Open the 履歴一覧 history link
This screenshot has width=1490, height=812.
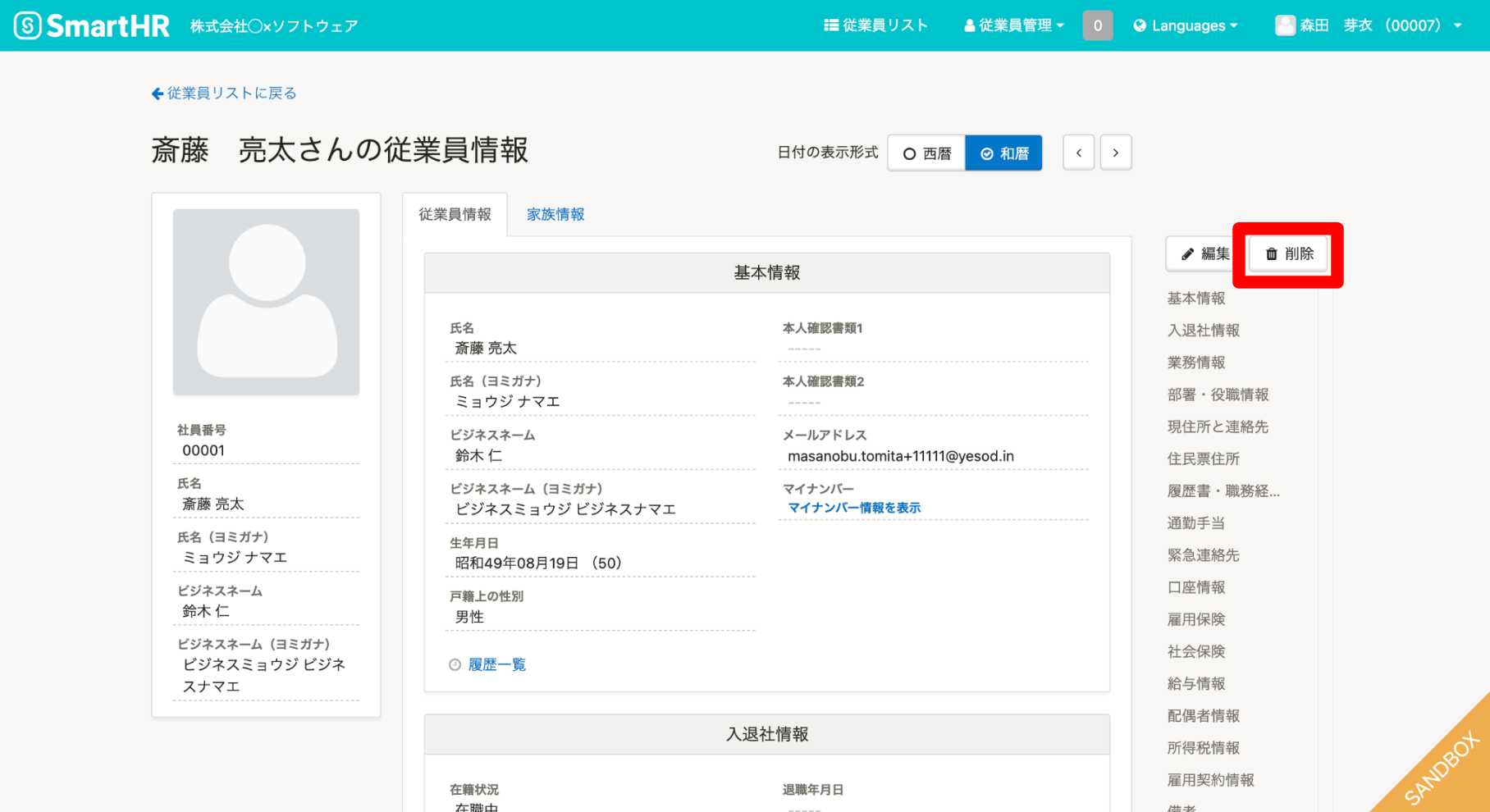pos(496,664)
